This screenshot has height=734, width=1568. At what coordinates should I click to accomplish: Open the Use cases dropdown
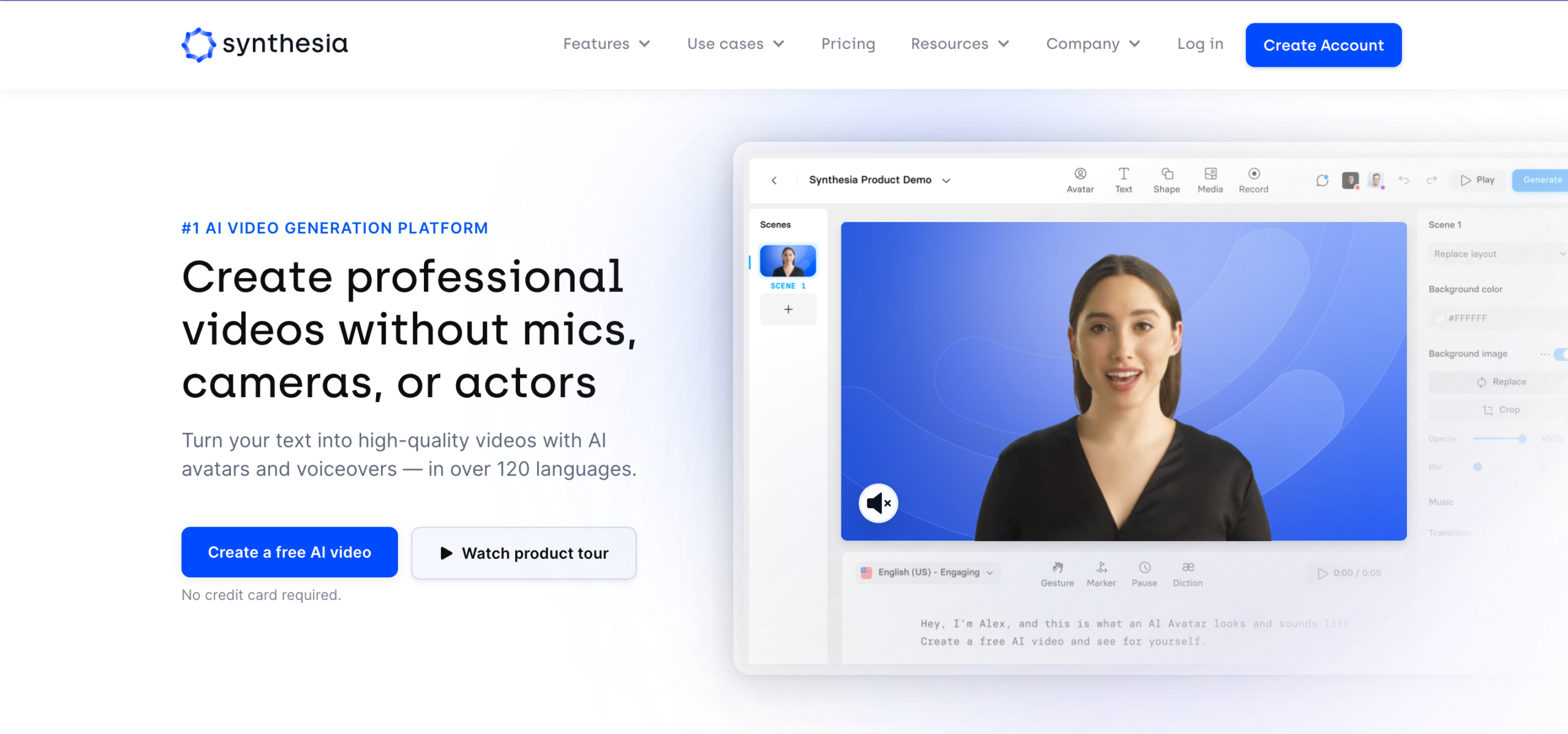coord(735,44)
